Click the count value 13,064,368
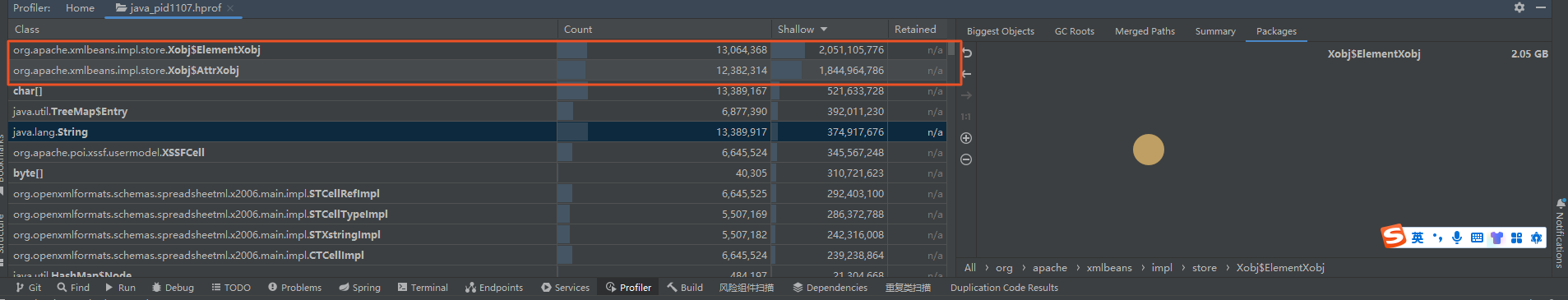This screenshot has height=300, width=1568. (x=741, y=50)
